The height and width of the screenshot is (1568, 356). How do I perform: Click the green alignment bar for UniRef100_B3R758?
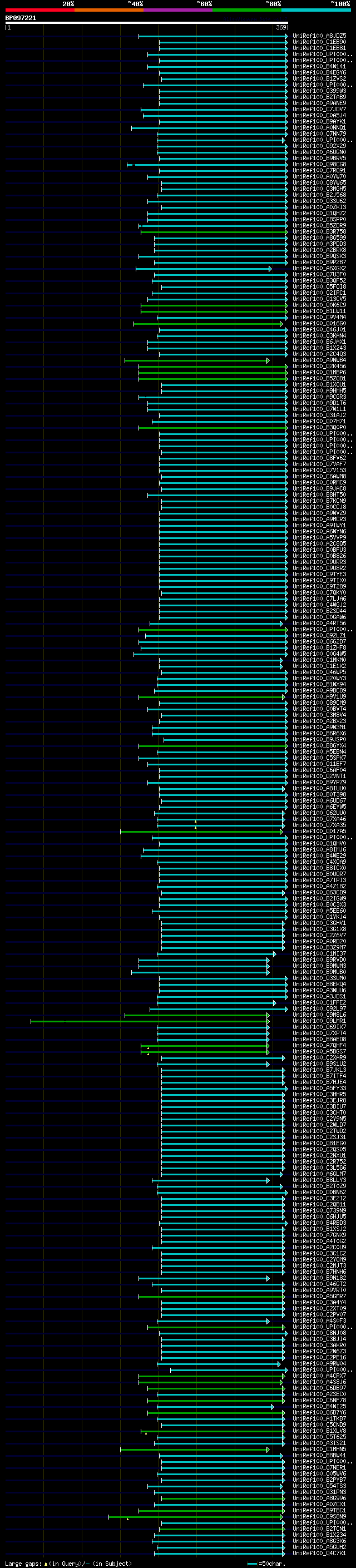pyautogui.click(x=214, y=232)
